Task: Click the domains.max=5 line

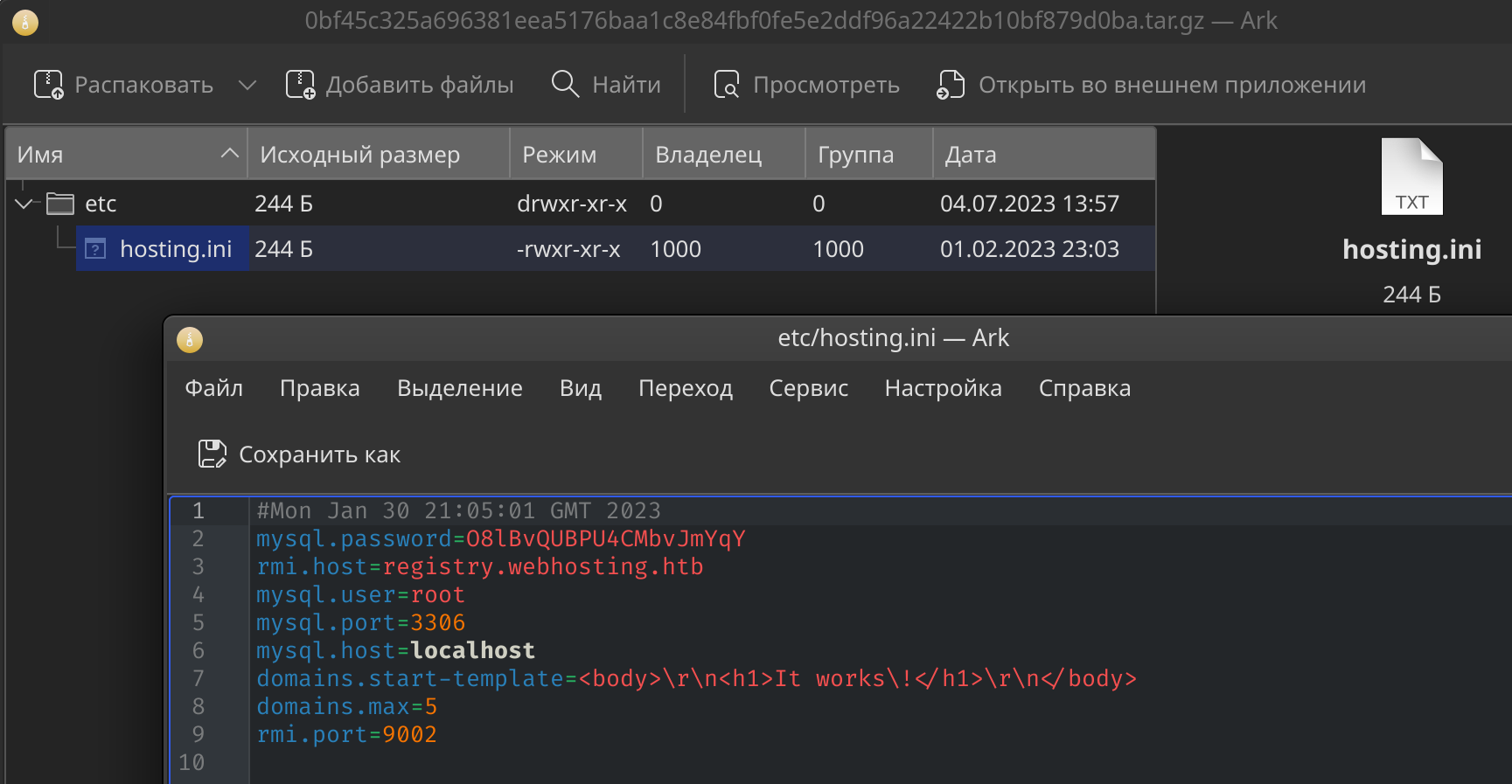Action: coord(346,707)
